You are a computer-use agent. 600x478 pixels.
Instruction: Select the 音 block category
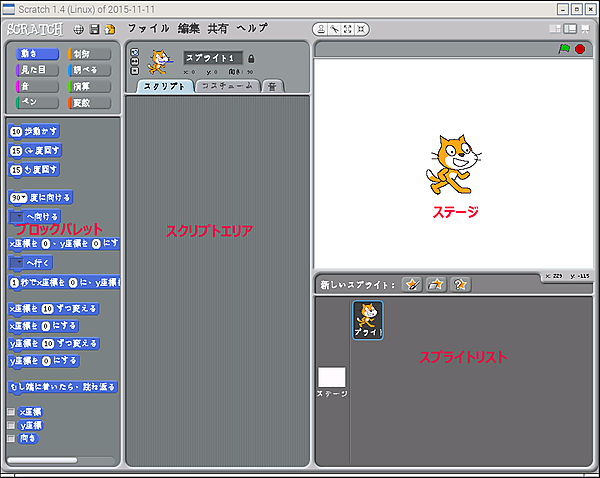point(37,86)
